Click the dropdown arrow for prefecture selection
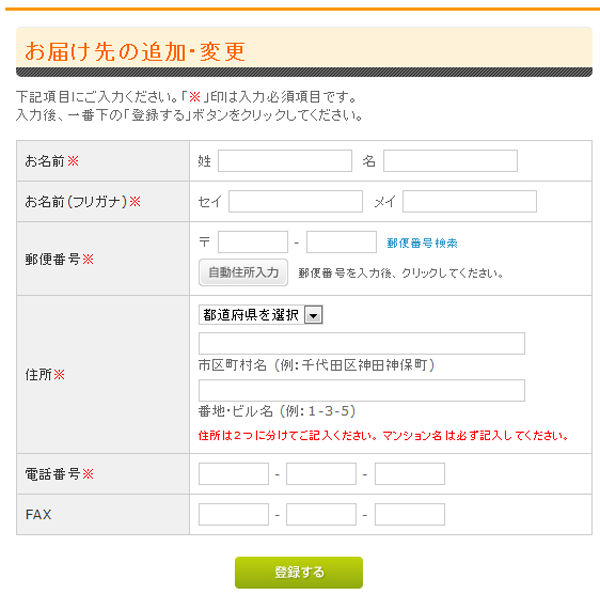This screenshot has height=594, width=600. (x=313, y=315)
